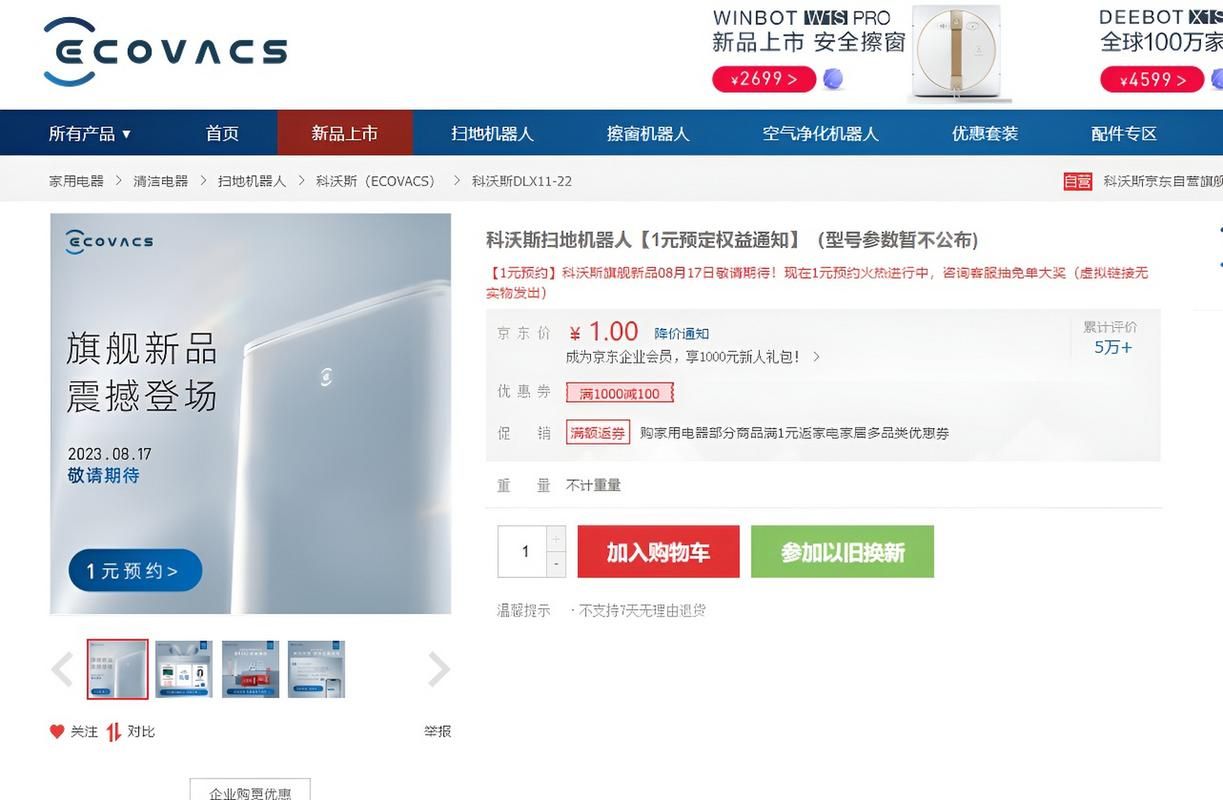
Task: Show next thumbnails with right arrow
Action: [439, 669]
